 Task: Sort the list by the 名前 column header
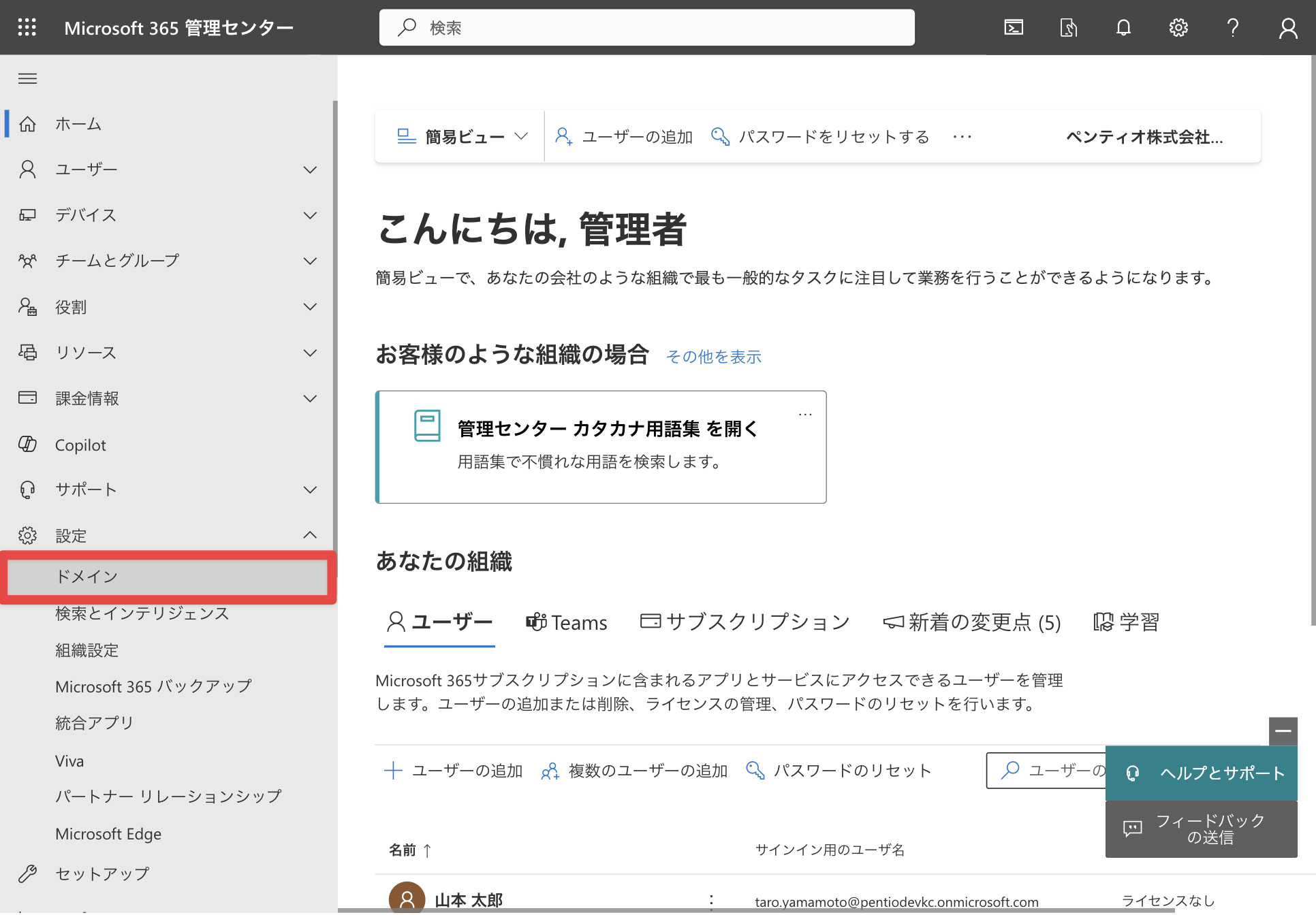click(x=410, y=850)
